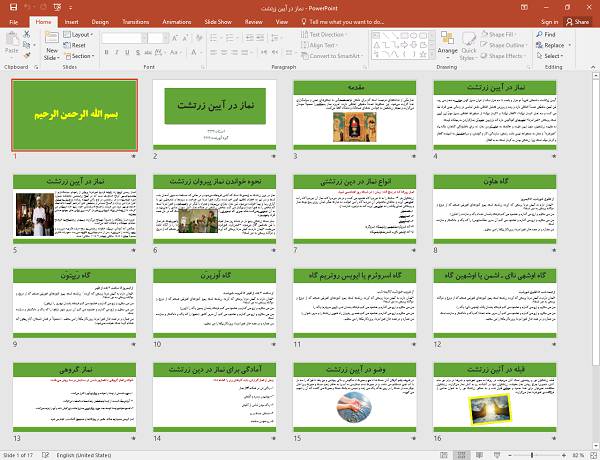Open the Layout dropdown
This screenshot has height=460, width=600.
(78, 34)
